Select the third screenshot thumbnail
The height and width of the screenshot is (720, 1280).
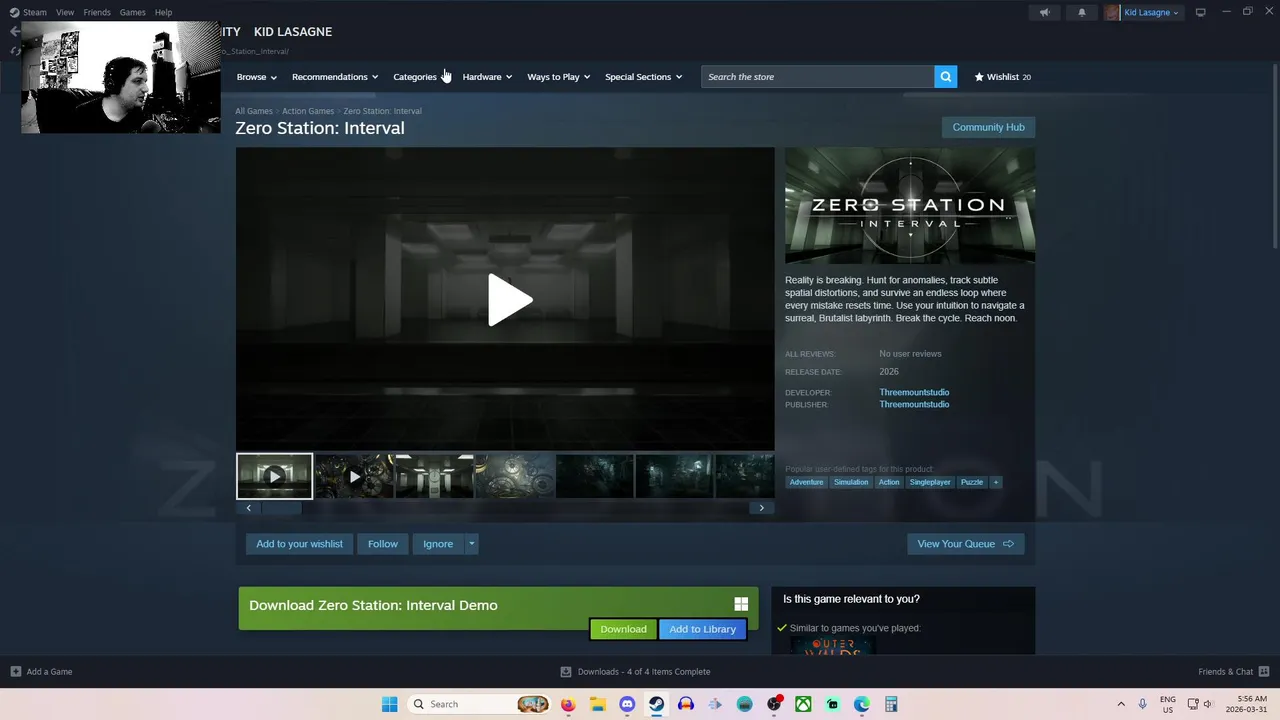click(x=434, y=476)
